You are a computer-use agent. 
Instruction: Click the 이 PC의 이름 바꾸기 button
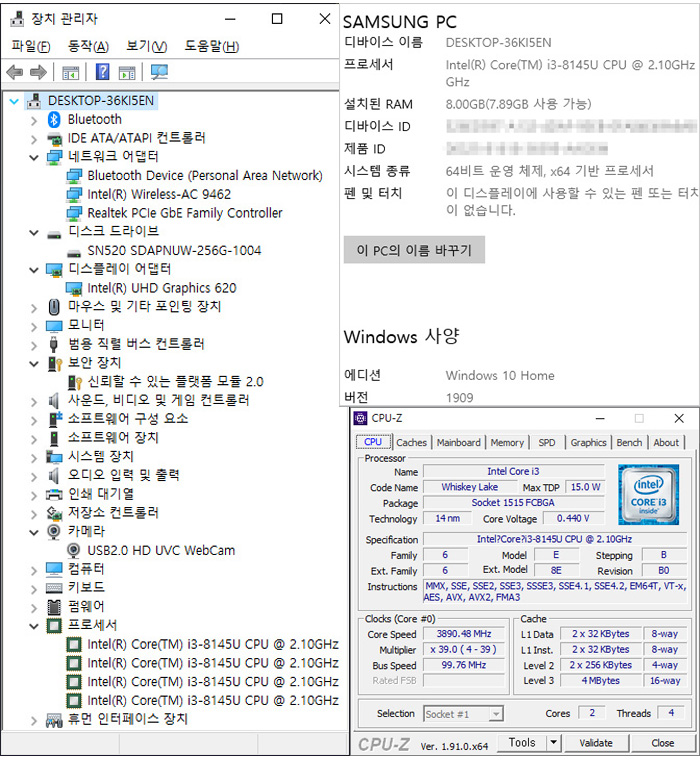pyautogui.click(x=414, y=250)
